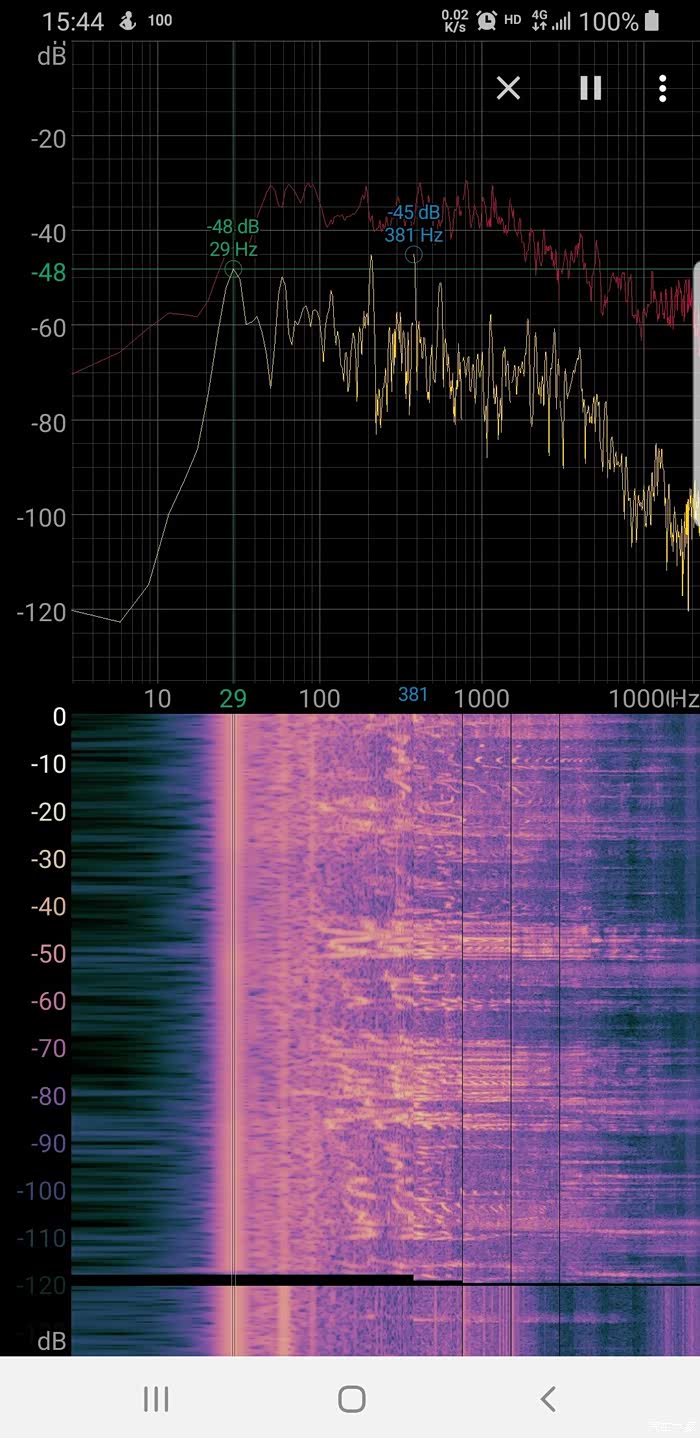Tap the 381 Hz peak marker circle

(413, 255)
